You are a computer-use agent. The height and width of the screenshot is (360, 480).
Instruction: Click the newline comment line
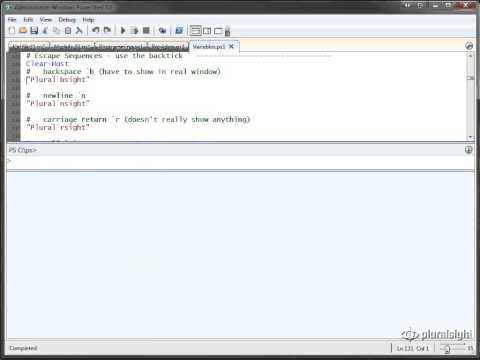[56, 96]
